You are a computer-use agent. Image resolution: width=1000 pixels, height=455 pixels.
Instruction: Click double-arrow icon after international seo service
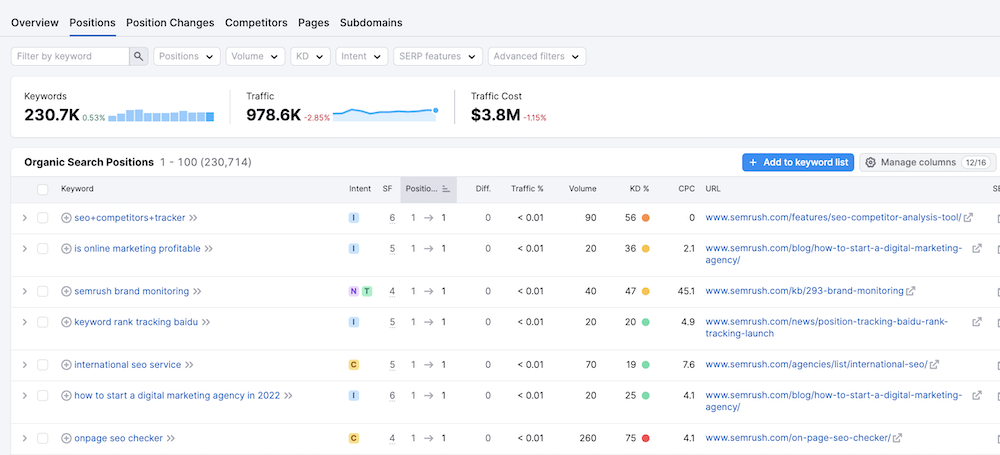click(x=189, y=365)
